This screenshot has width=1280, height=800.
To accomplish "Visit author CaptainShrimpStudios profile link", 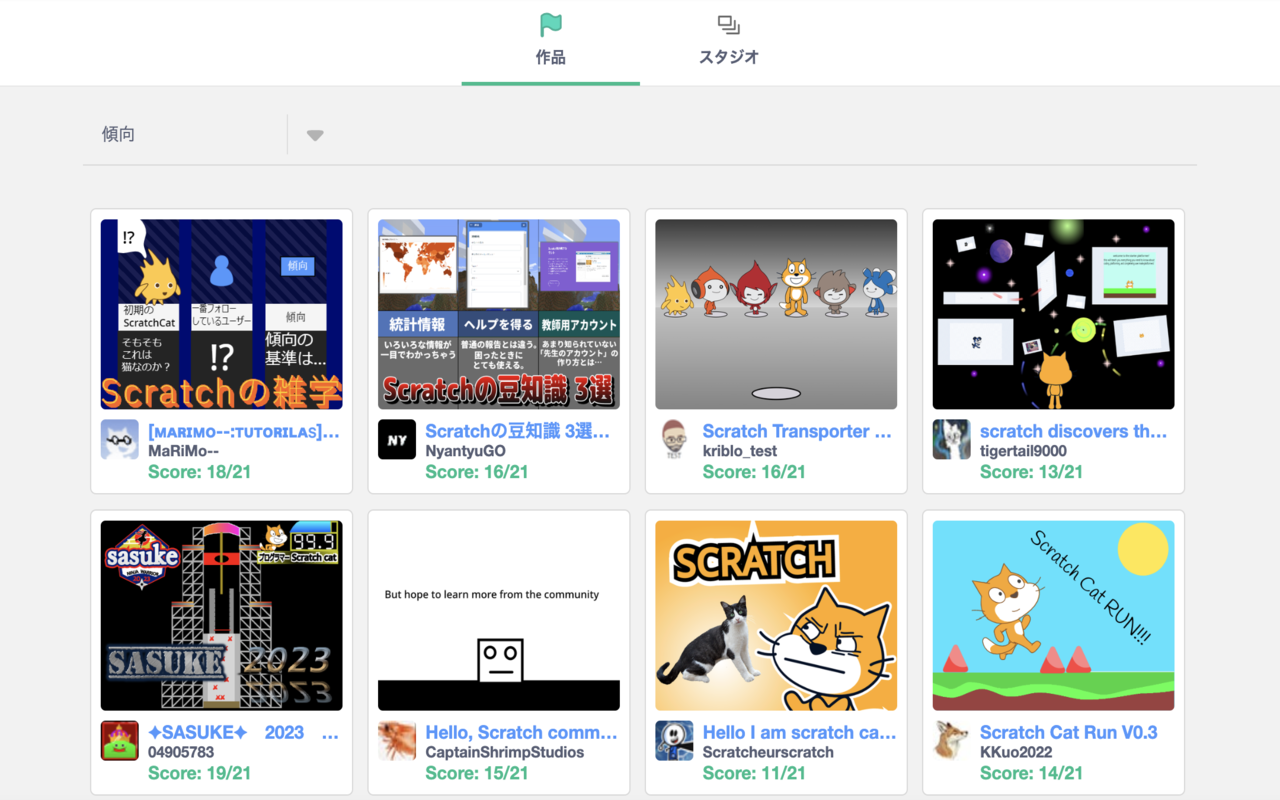I will pos(504,752).
